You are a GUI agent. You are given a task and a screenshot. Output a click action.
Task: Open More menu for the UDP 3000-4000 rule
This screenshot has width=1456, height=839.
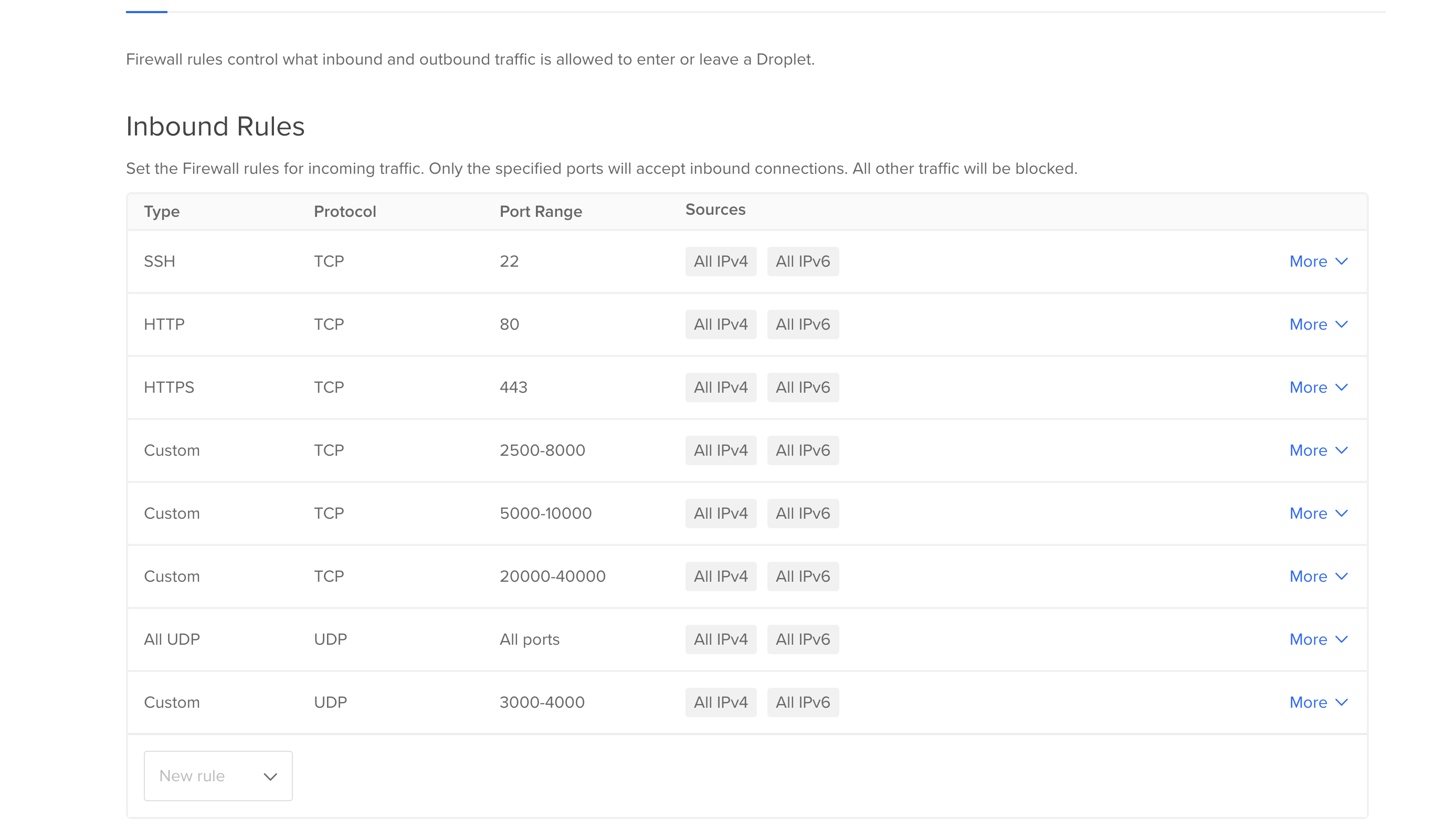point(1318,702)
